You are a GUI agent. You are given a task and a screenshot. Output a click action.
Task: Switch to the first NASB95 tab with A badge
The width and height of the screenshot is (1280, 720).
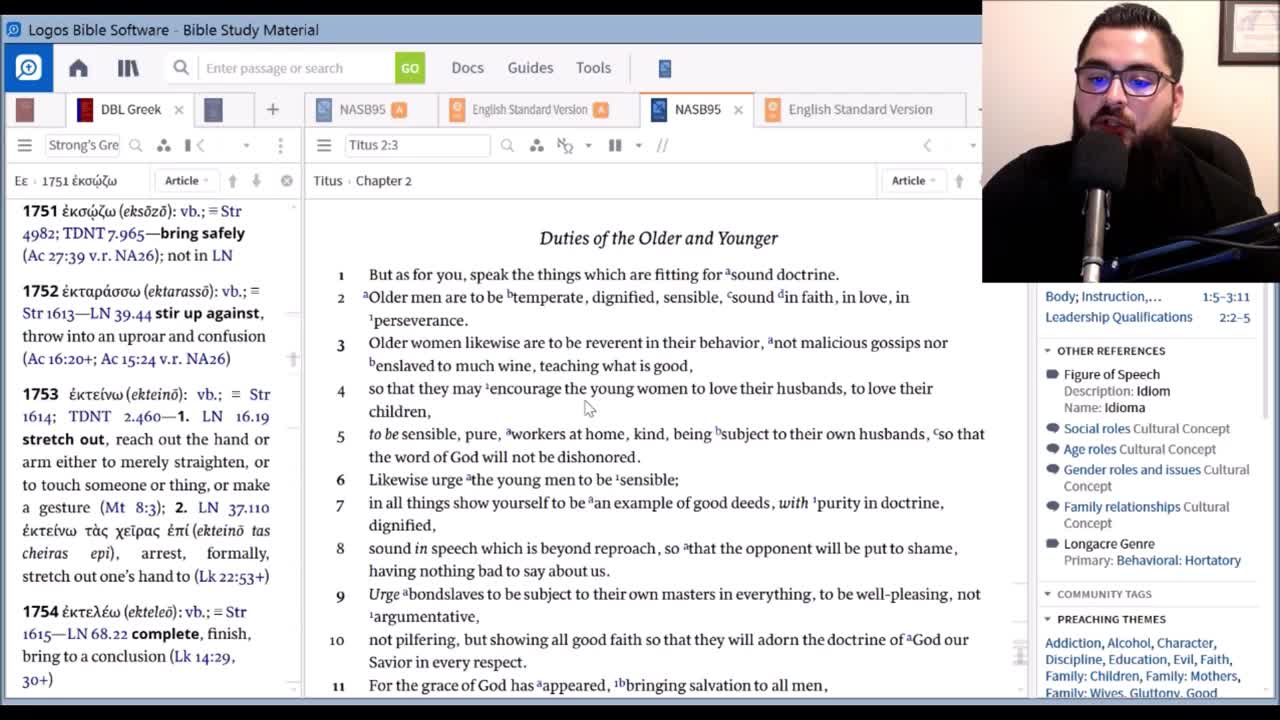coord(362,109)
